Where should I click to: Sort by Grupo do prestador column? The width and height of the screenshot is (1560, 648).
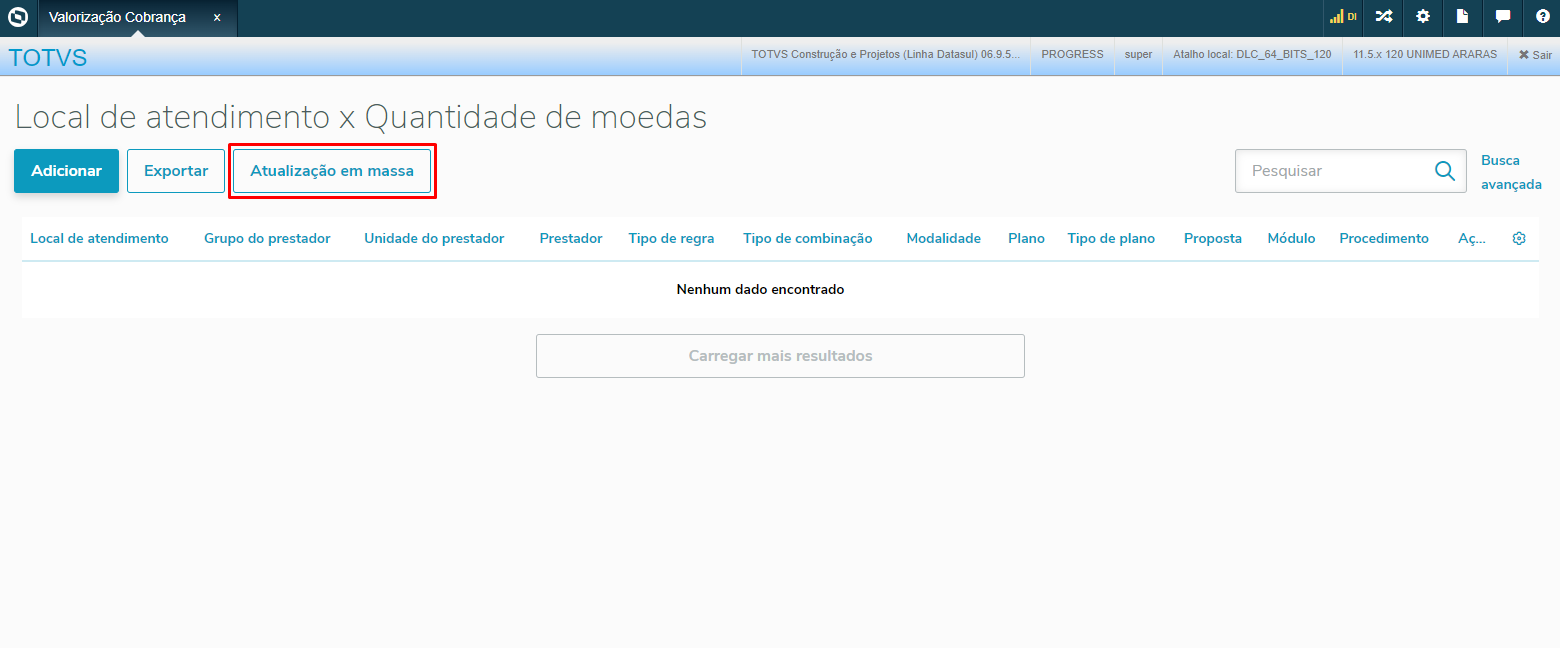267,238
